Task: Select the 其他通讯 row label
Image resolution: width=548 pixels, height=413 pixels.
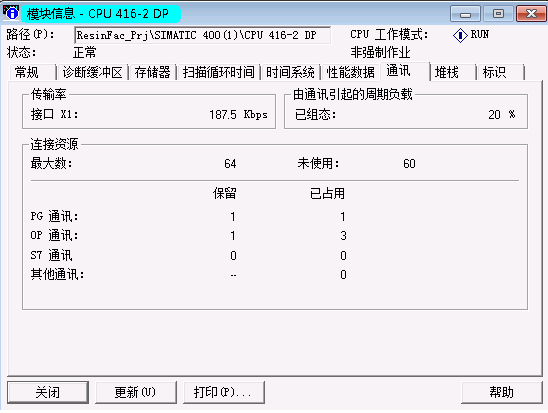Action: click(57, 274)
